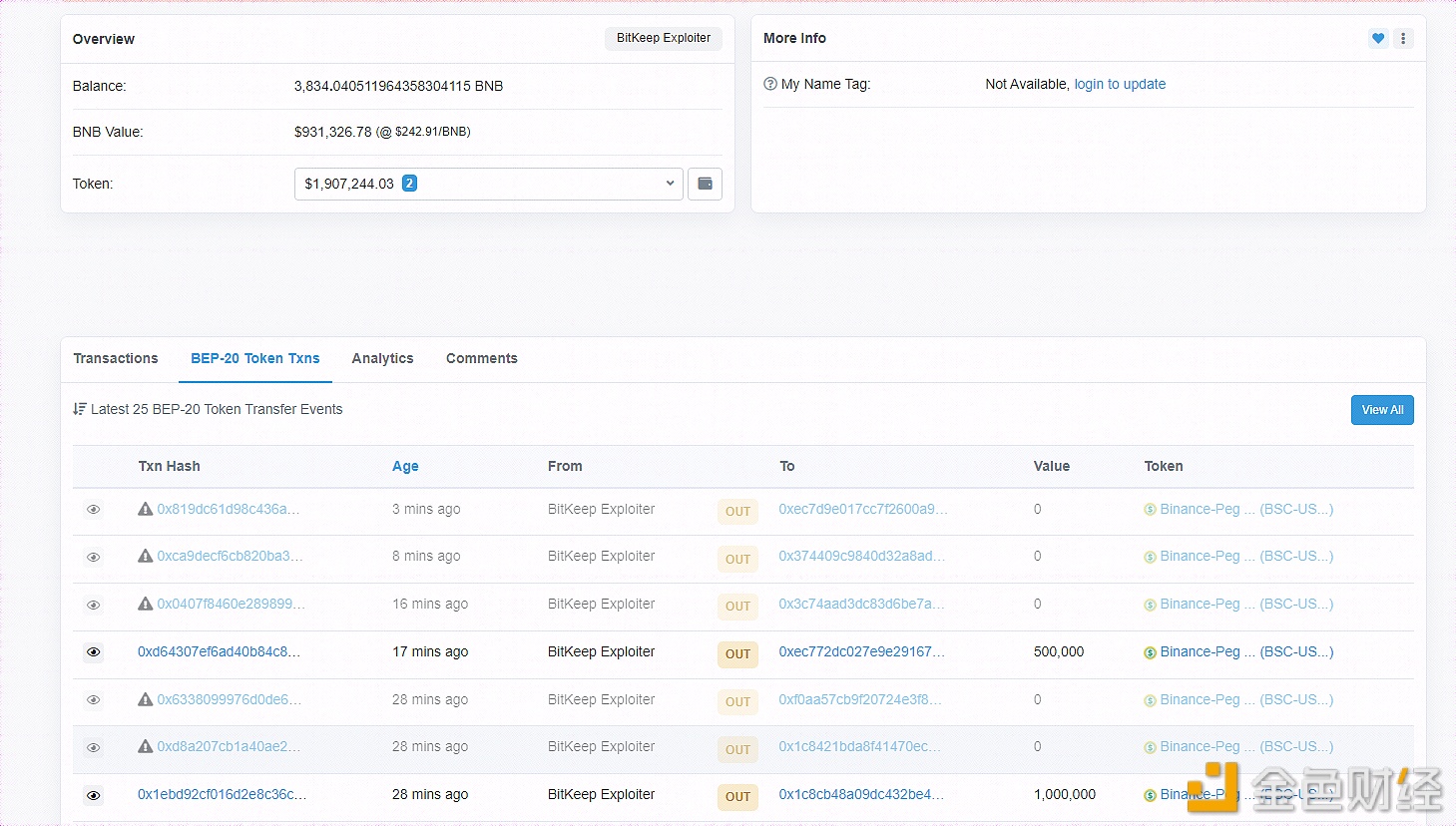The width and height of the screenshot is (1456, 826).
Task: Click the heart favorite icon in More Info
Action: tap(1378, 38)
